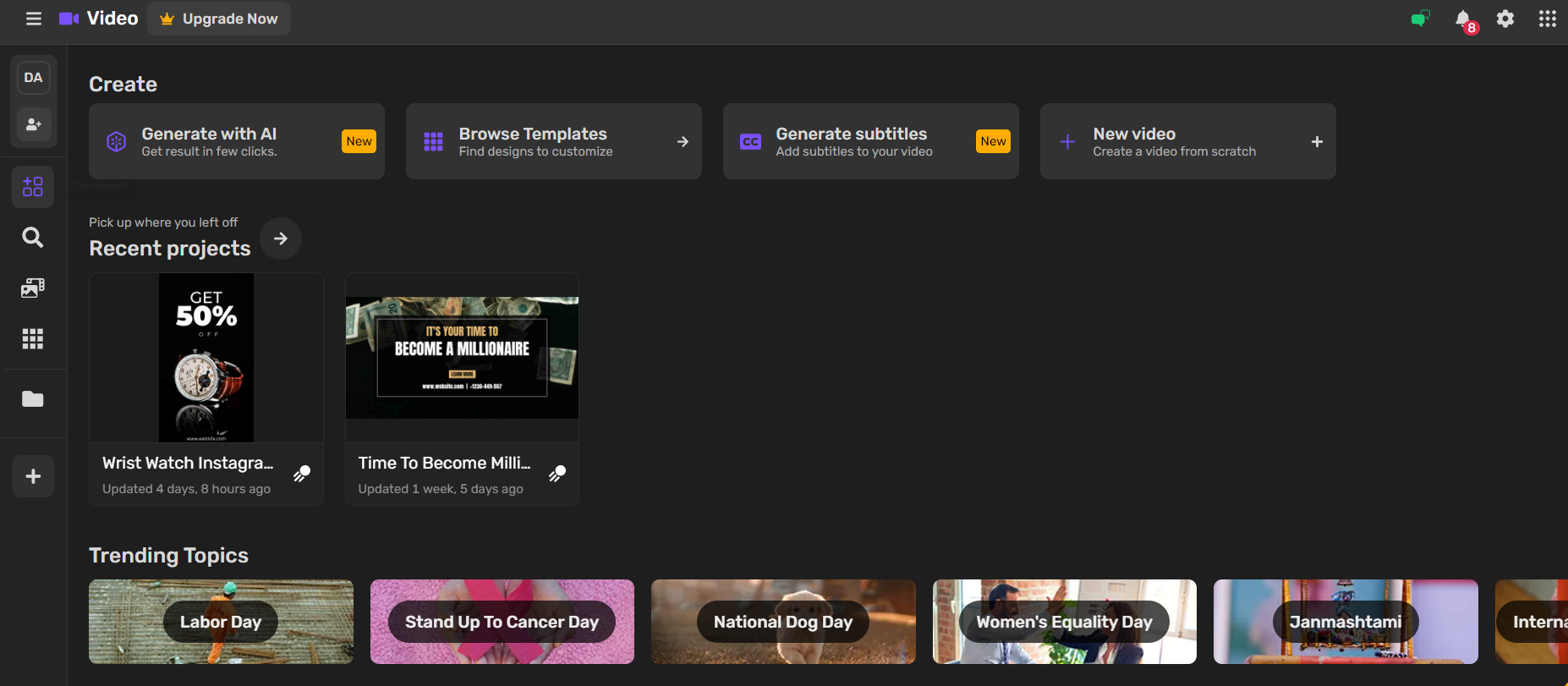1568x686 pixels.
Task: Open the search icon in sidebar
Action: tap(33, 238)
